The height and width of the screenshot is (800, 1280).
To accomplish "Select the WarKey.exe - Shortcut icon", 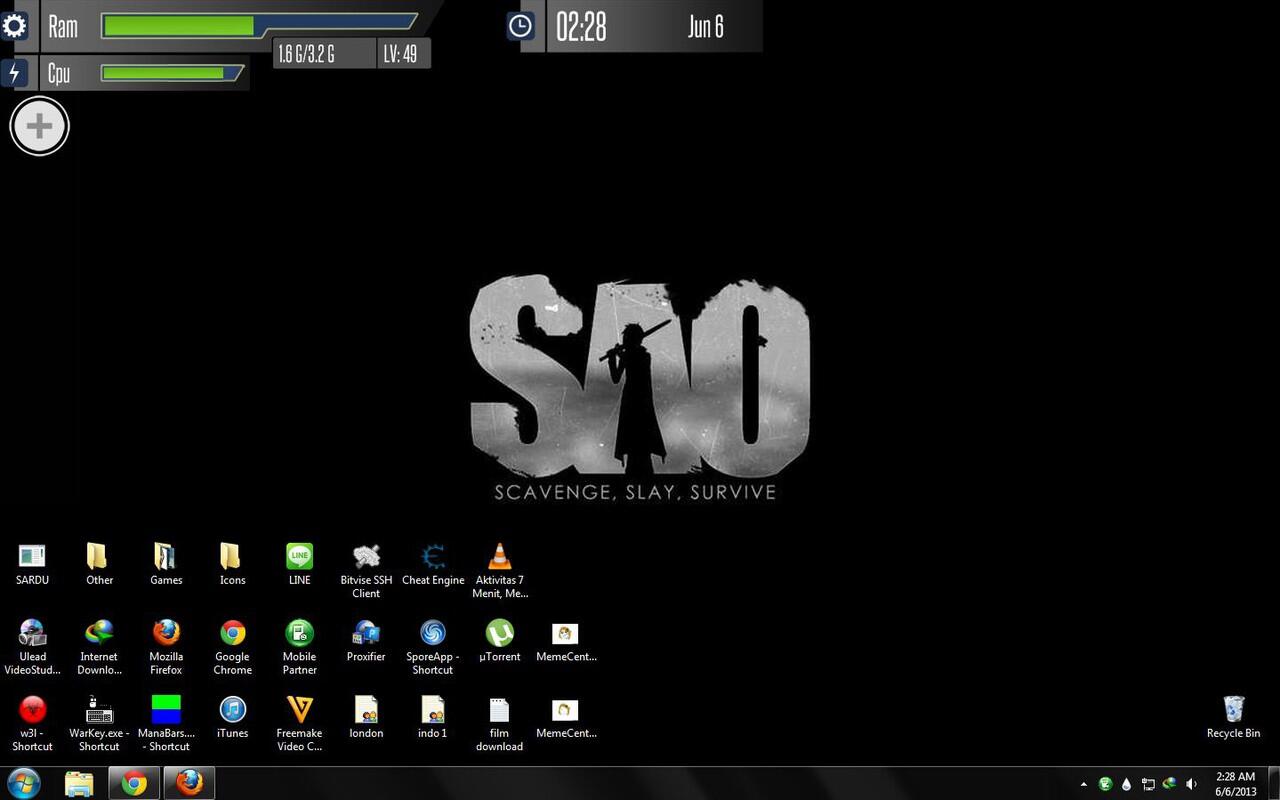I will [99, 724].
